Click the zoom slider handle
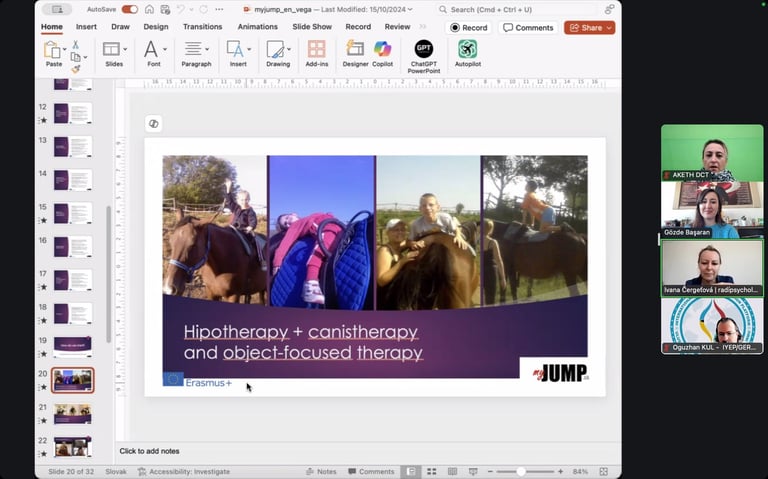The width and height of the screenshot is (768, 479). click(x=521, y=471)
